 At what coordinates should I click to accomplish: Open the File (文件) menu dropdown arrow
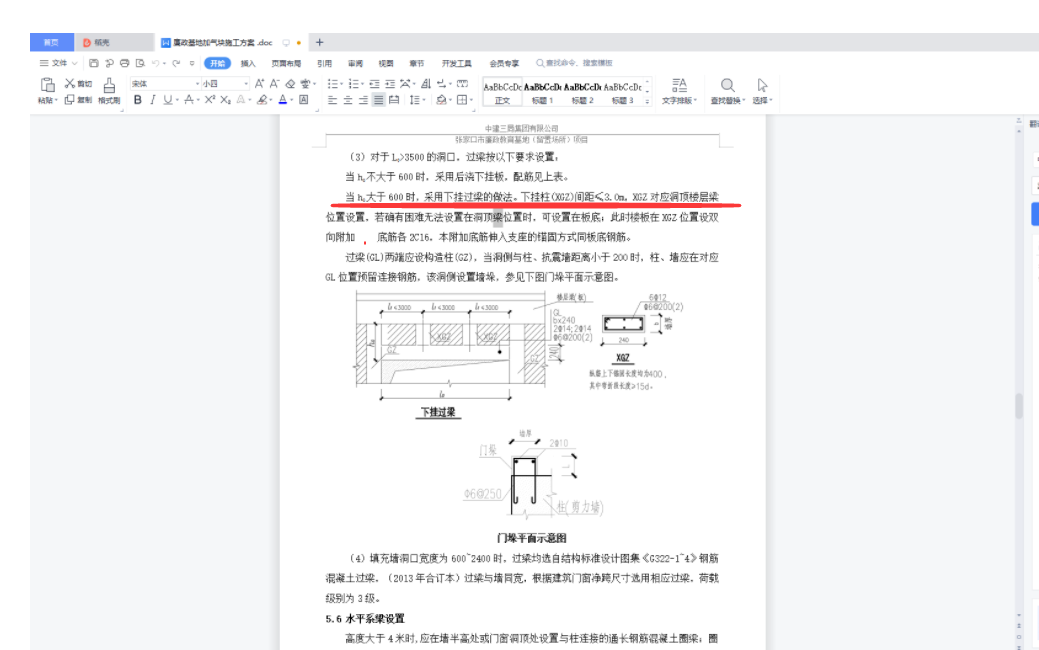[x=74, y=63]
